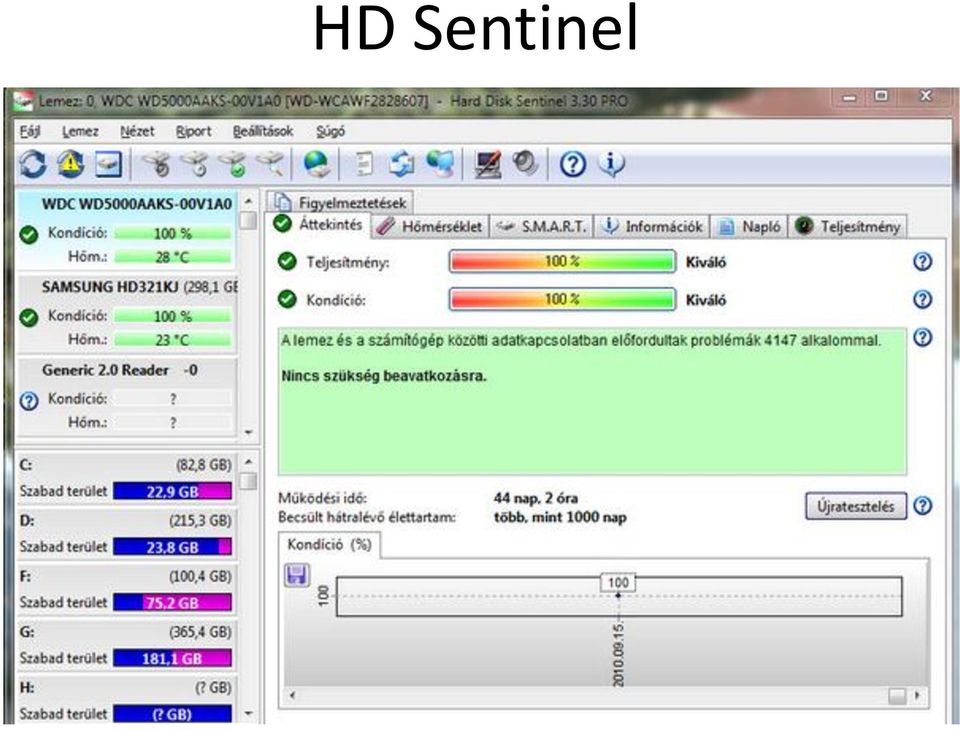Click green check icon of WDC WD5000AAKS disk
Screen dimensions: 960x730
point(29,235)
